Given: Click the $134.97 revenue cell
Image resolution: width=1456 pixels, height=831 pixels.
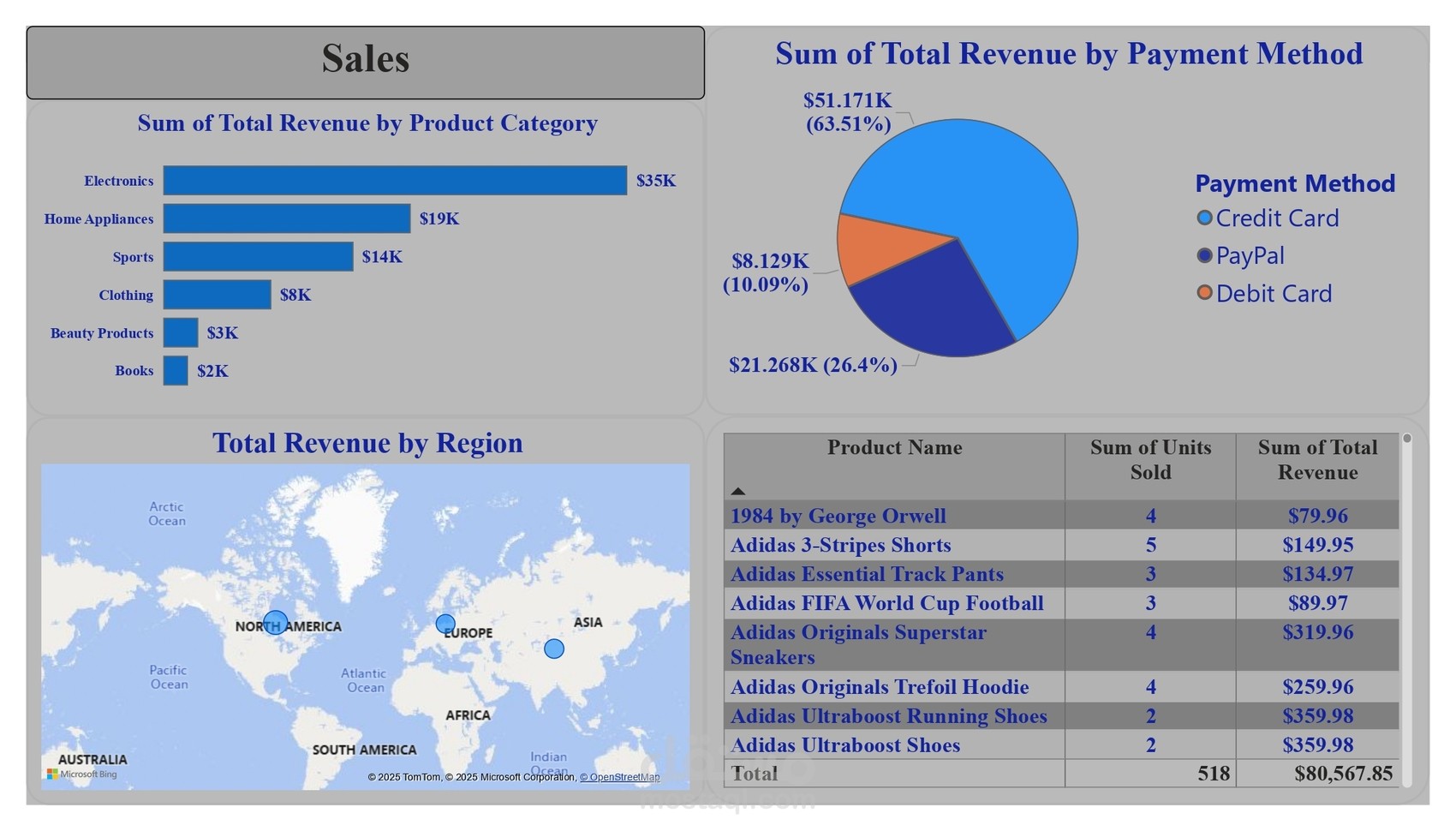Looking at the screenshot, I should click(1317, 574).
